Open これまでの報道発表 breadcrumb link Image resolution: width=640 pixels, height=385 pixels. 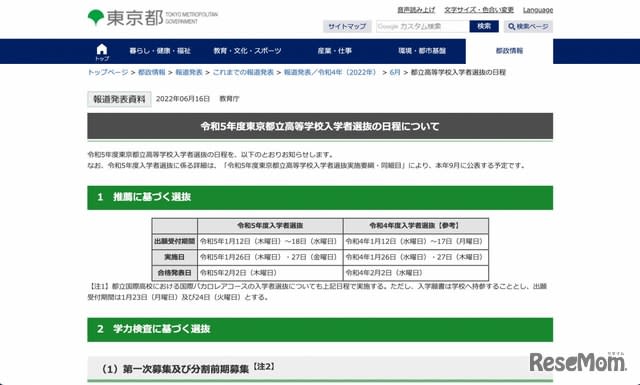click(243, 72)
